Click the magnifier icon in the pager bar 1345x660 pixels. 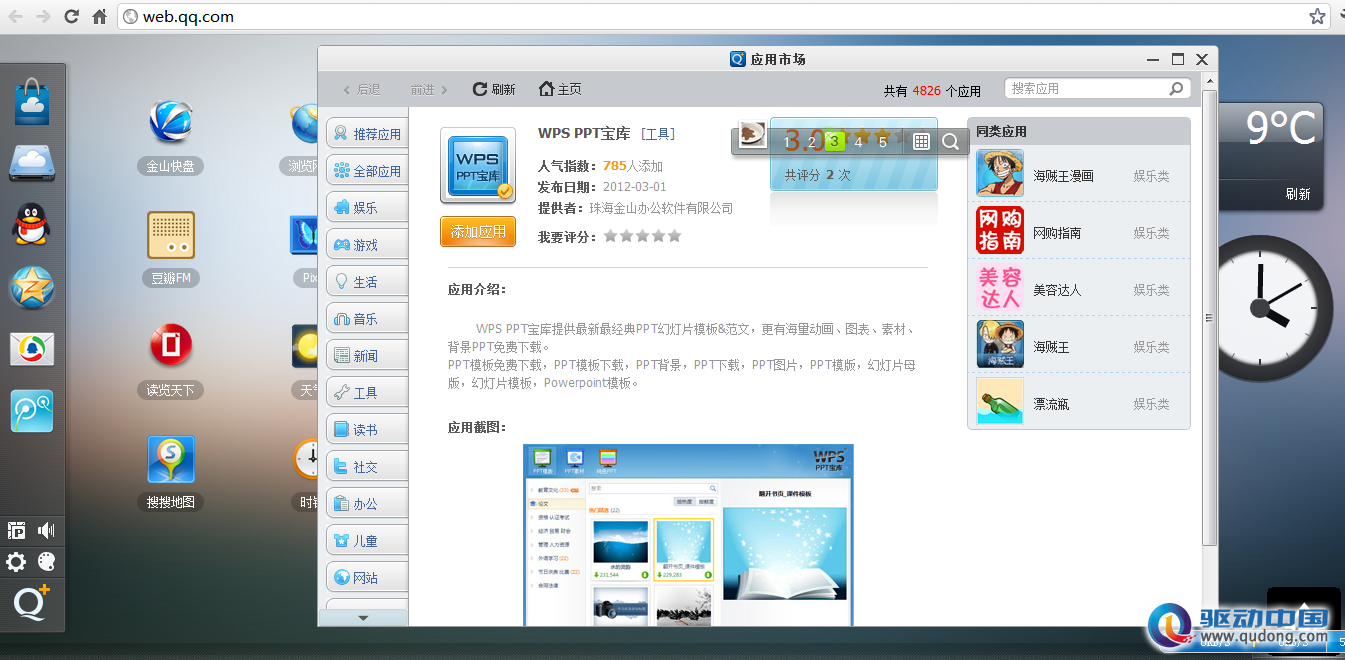tap(950, 142)
